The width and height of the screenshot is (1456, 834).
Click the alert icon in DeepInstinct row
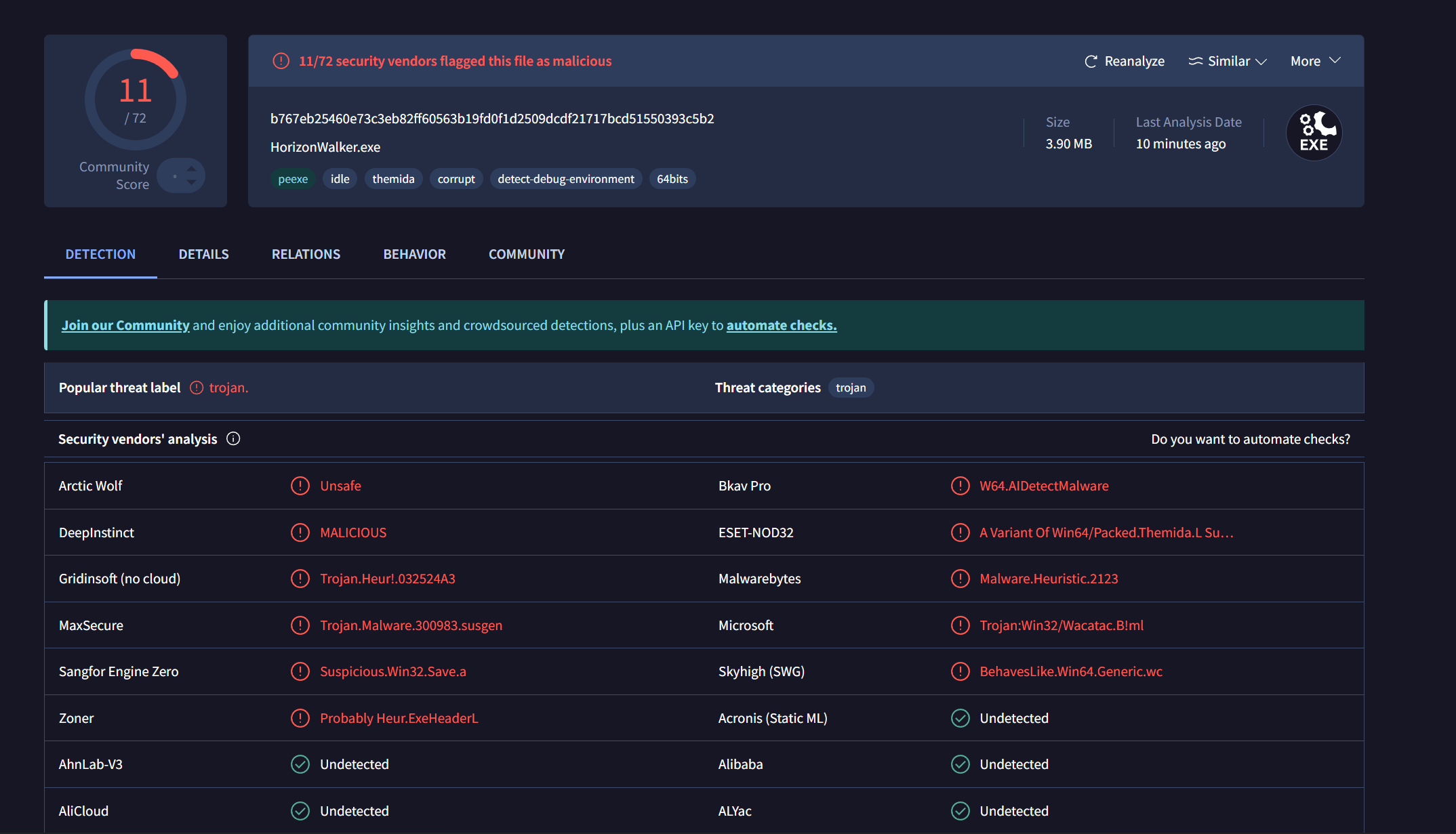[300, 533]
